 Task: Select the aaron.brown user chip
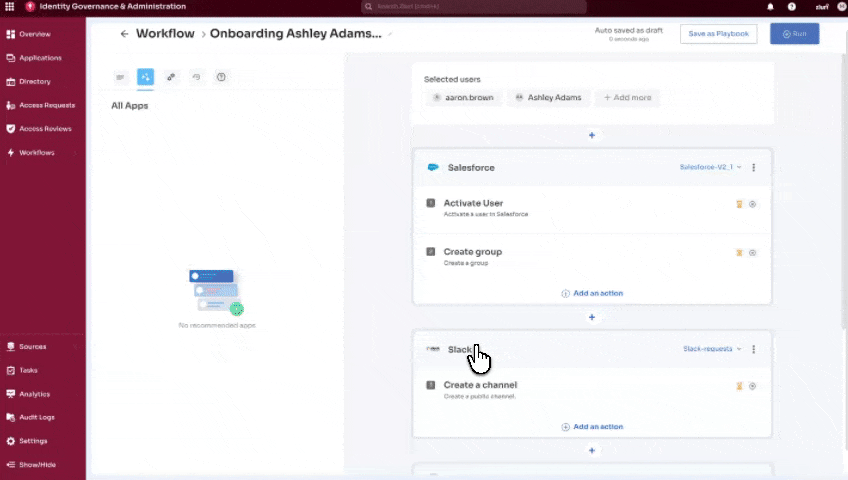coord(463,97)
